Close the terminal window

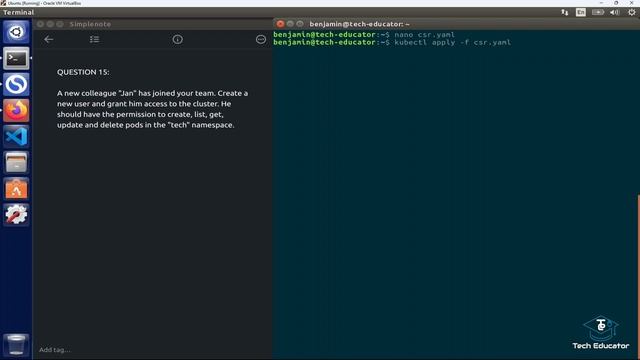click(280, 24)
